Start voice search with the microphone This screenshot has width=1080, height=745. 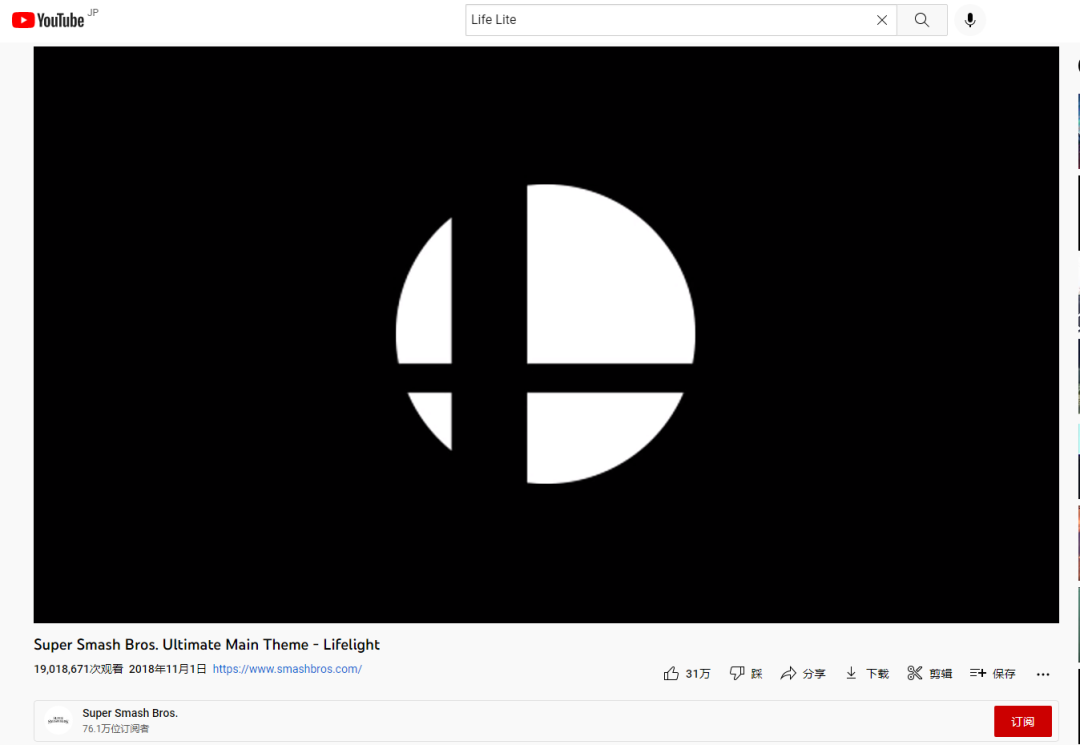point(970,20)
